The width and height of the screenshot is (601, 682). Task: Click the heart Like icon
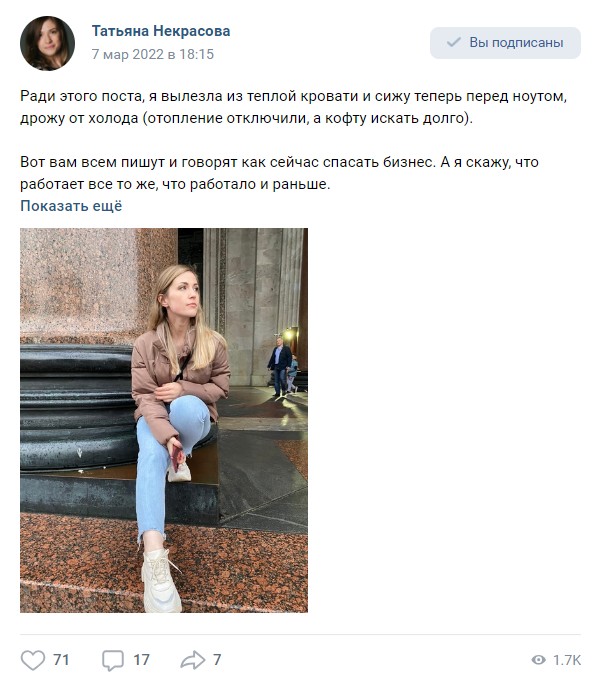click(x=33, y=660)
